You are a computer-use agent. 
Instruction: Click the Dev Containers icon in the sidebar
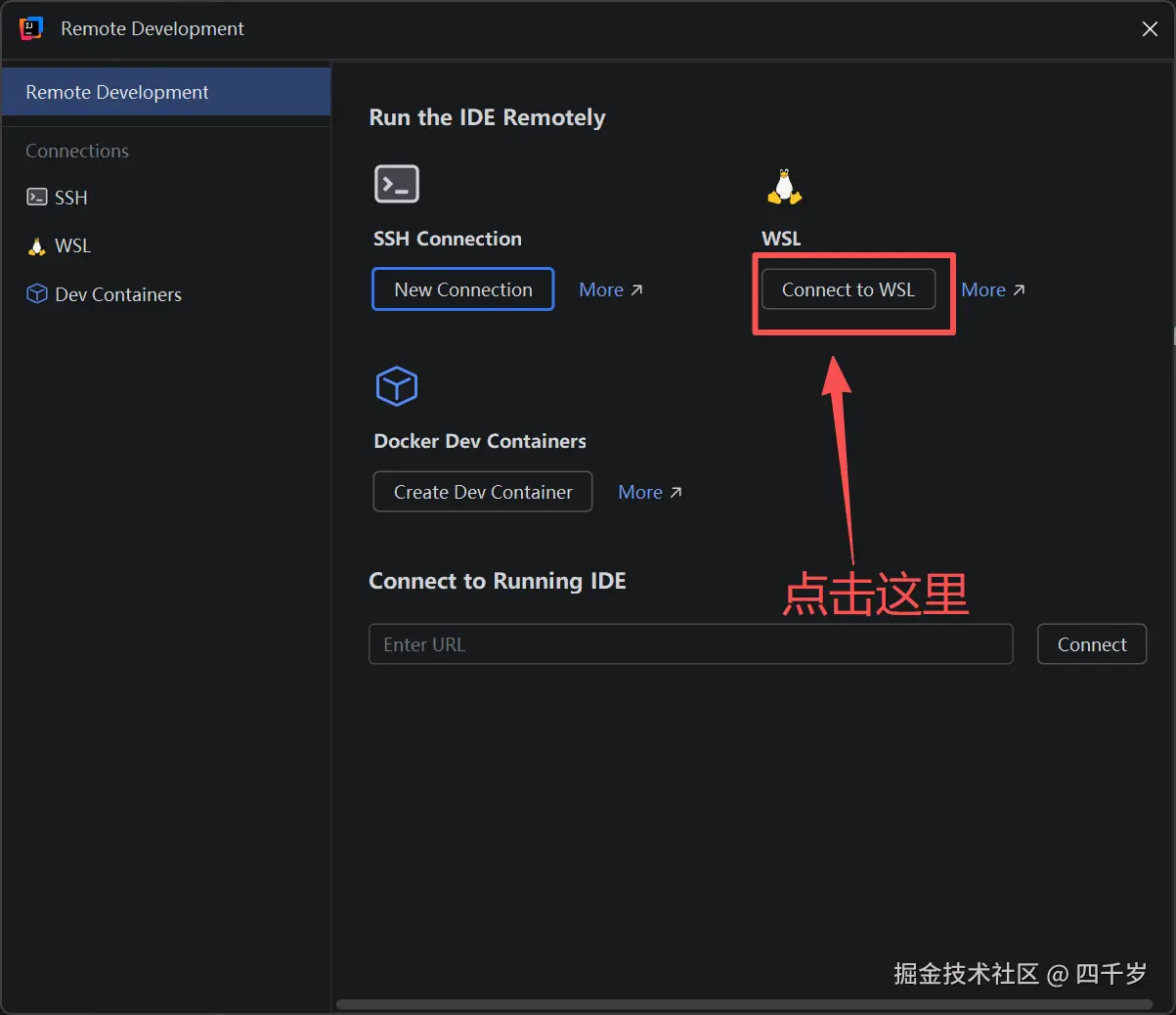[37, 294]
